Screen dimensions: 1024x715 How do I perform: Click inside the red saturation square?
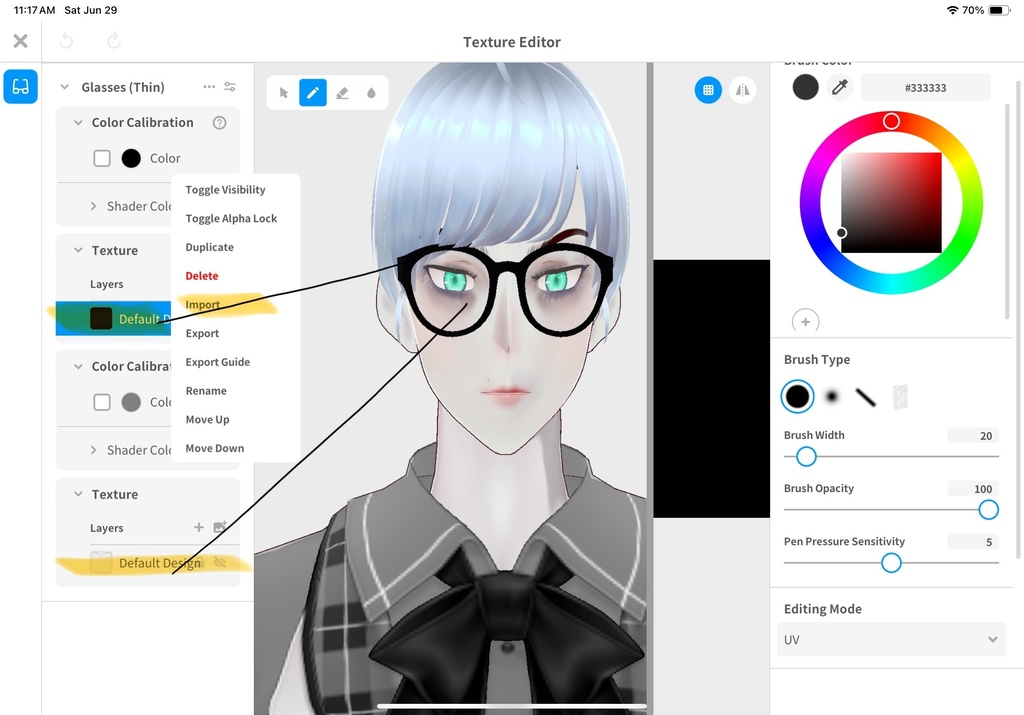[x=891, y=202]
